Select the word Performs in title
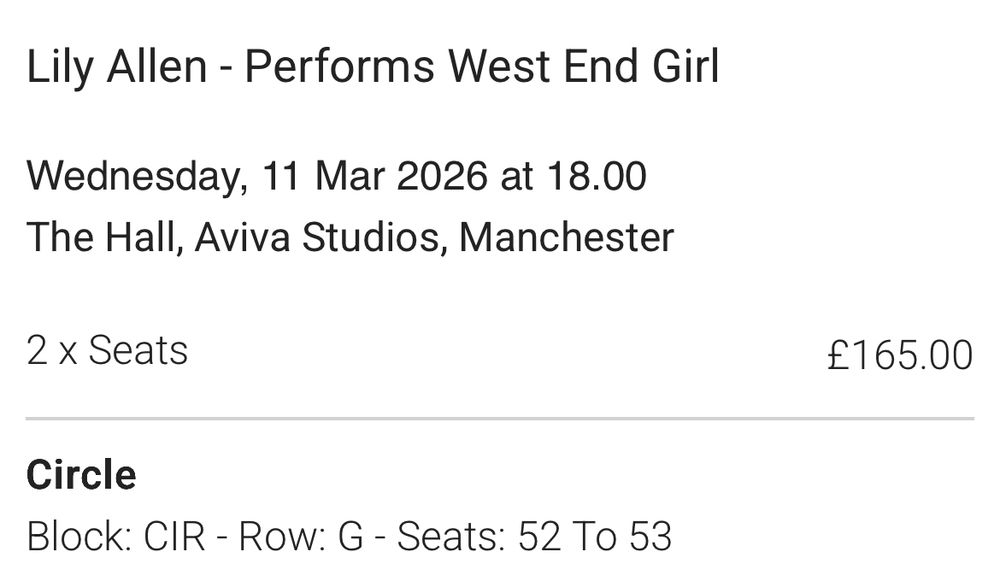This screenshot has width=1000, height=586. (x=341, y=68)
